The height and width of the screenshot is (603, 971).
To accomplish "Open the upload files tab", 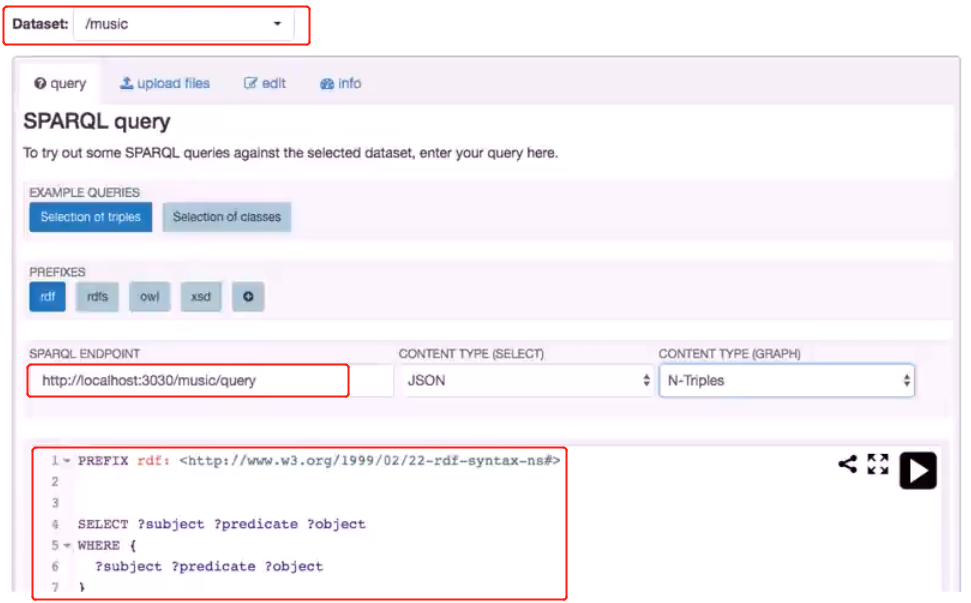I will tap(165, 84).
